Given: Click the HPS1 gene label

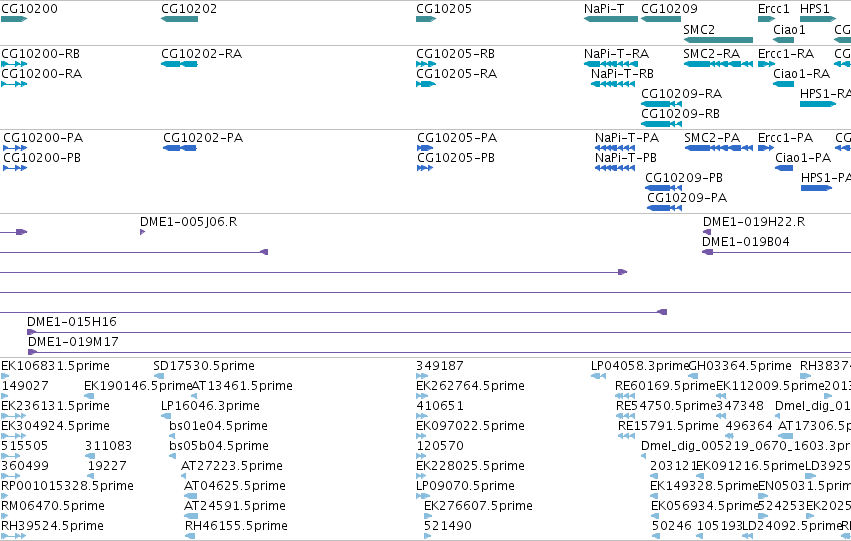Looking at the screenshot, I should [815, 9].
